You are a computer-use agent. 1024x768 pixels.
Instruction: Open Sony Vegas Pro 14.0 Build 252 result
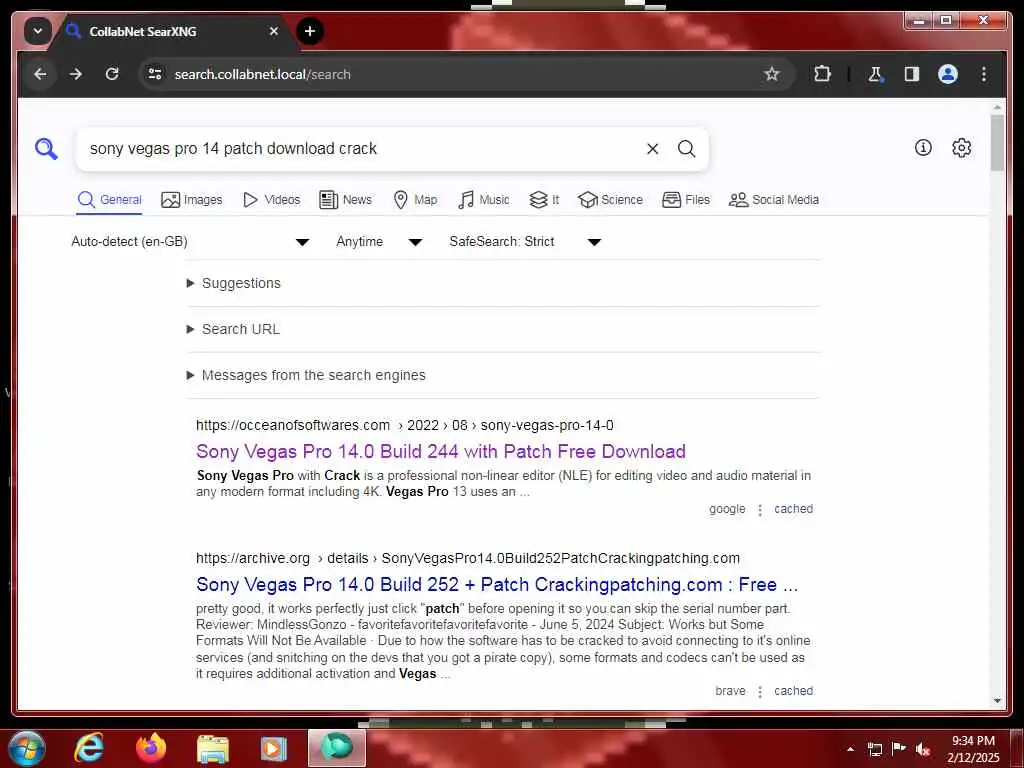click(x=496, y=584)
